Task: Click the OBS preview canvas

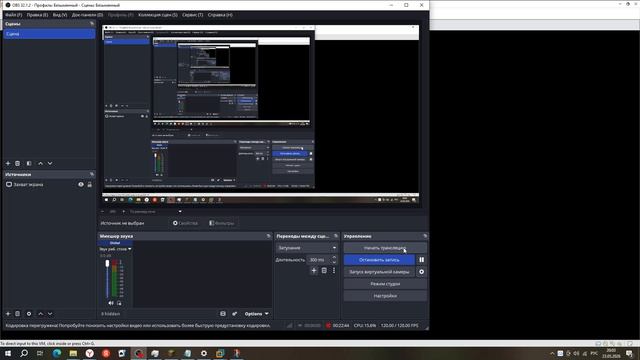Action: pos(260,115)
